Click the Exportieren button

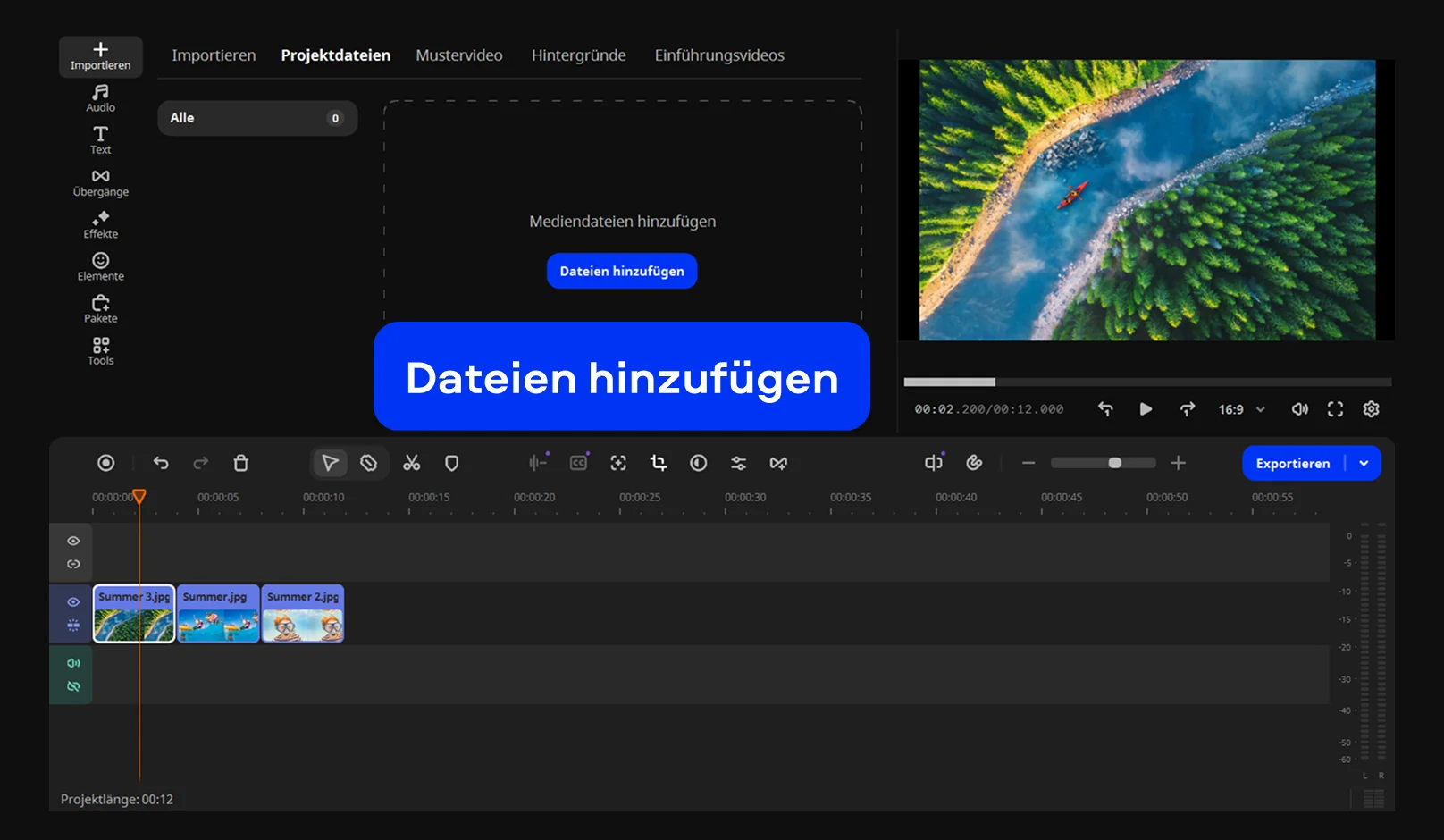coord(1292,463)
